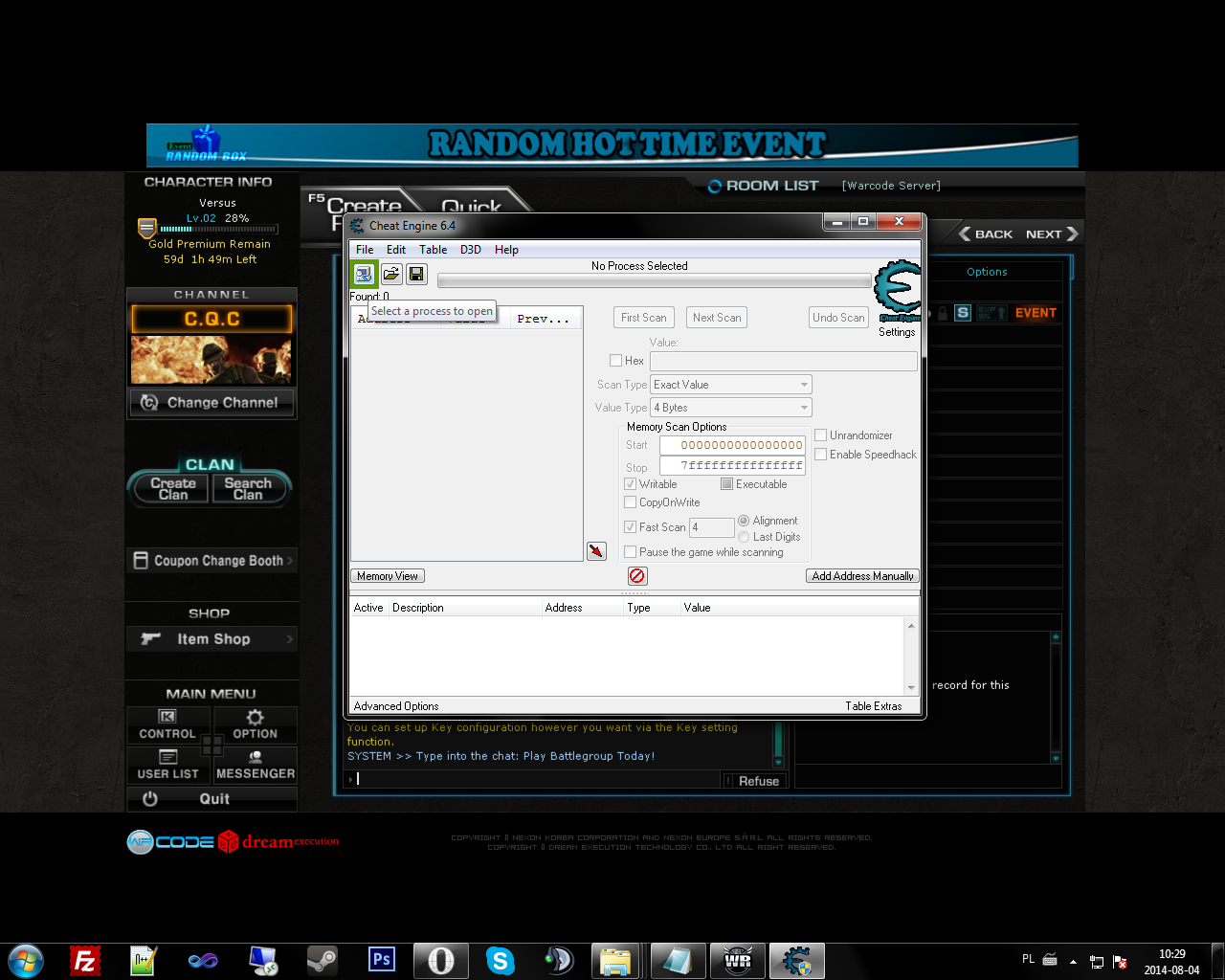Toggle the CopyOnWrite checkbox
Image resolution: width=1225 pixels, height=980 pixels.
point(630,502)
